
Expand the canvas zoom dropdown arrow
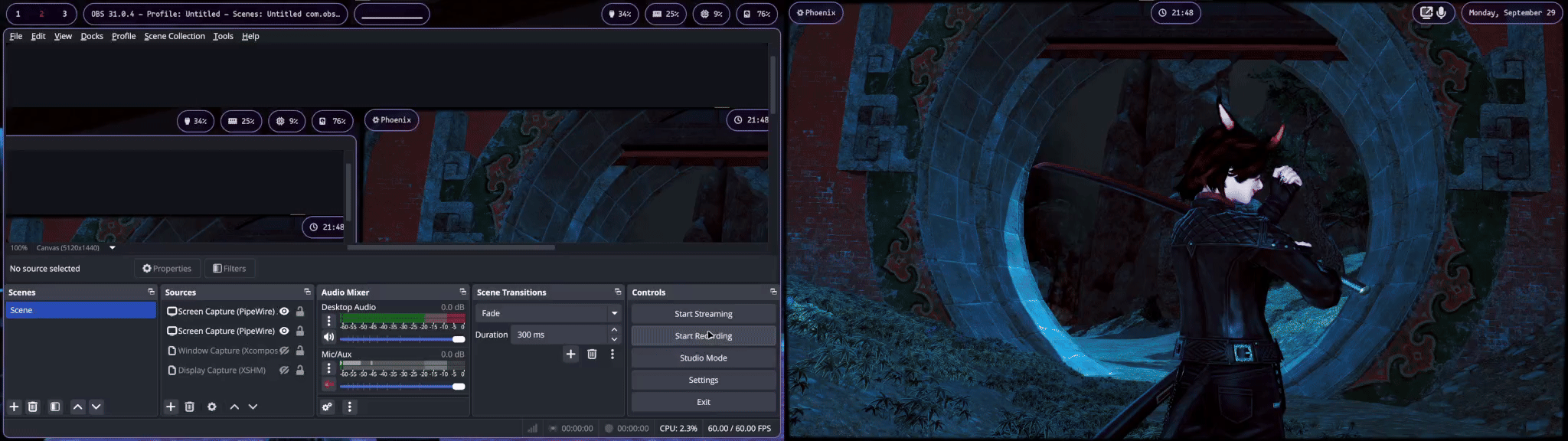click(113, 248)
